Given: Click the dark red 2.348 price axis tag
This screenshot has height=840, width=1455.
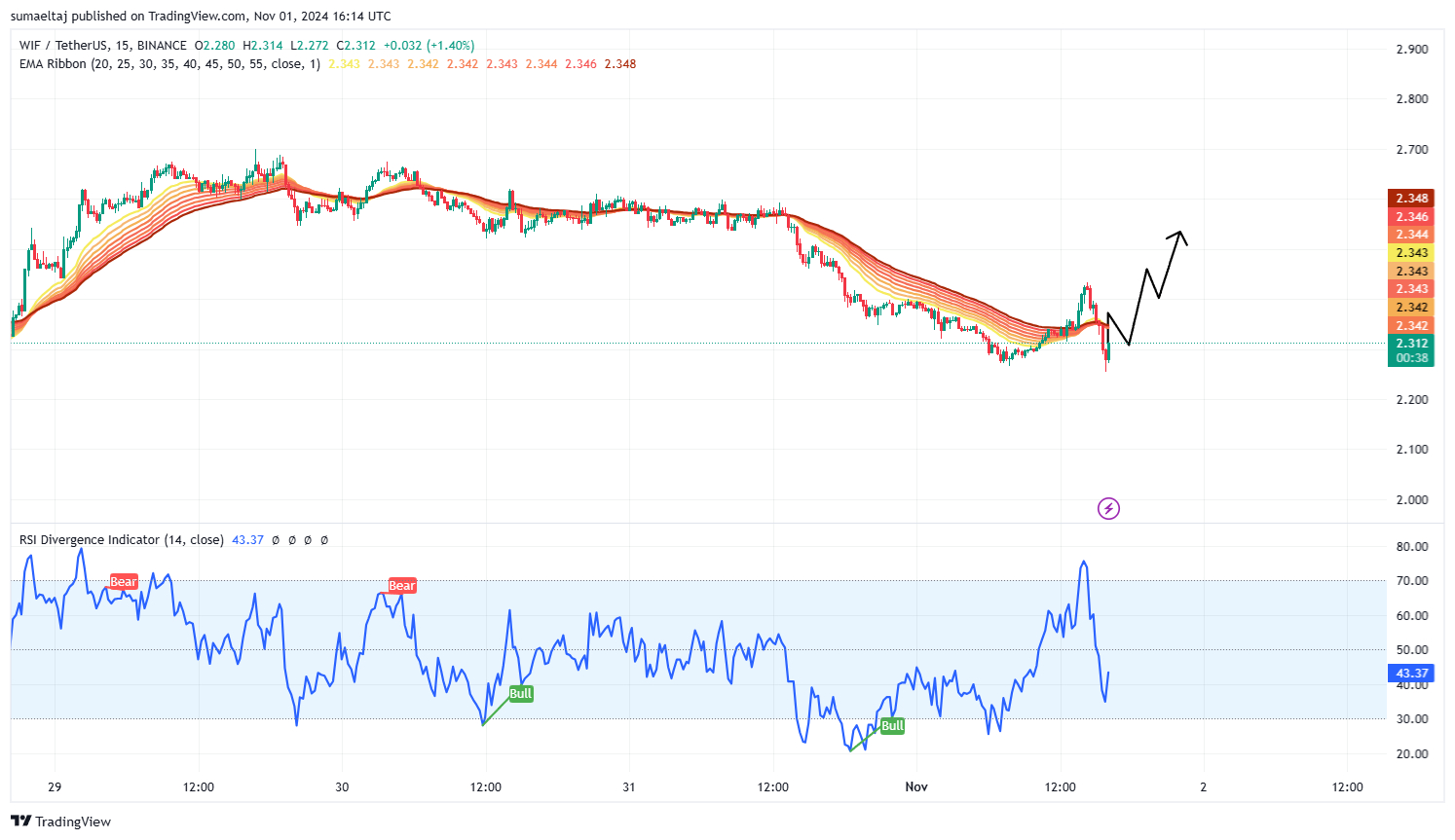Looking at the screenshot, I should point(1411,199).
